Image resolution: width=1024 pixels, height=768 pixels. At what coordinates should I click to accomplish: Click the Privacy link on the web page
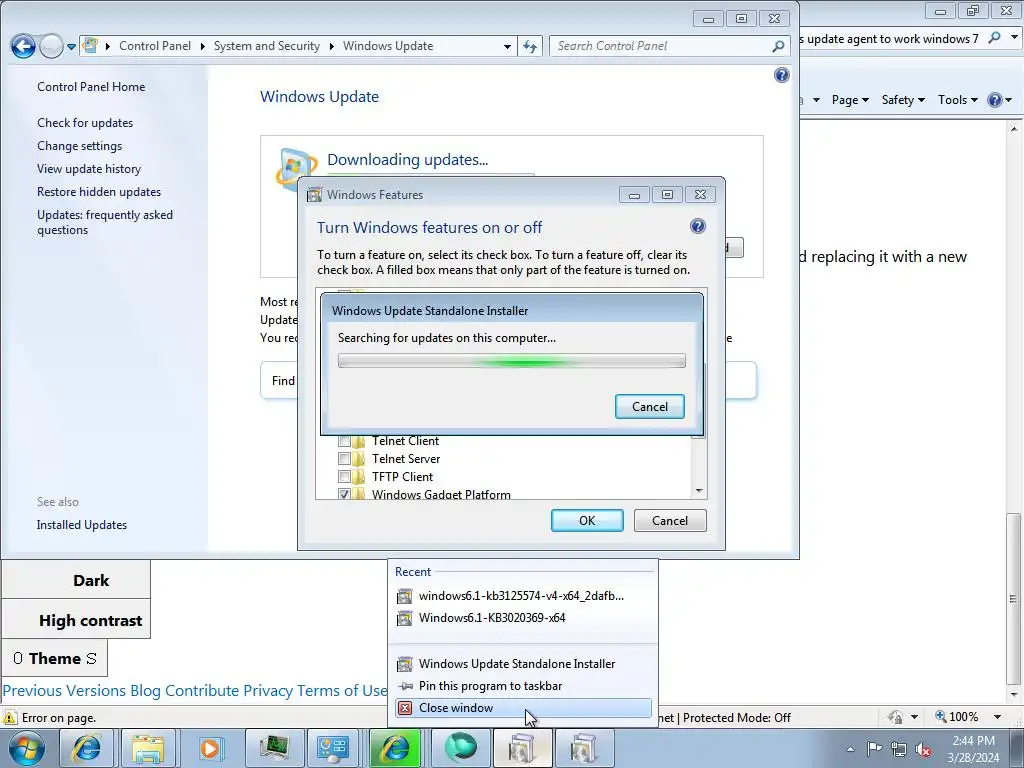268,690
